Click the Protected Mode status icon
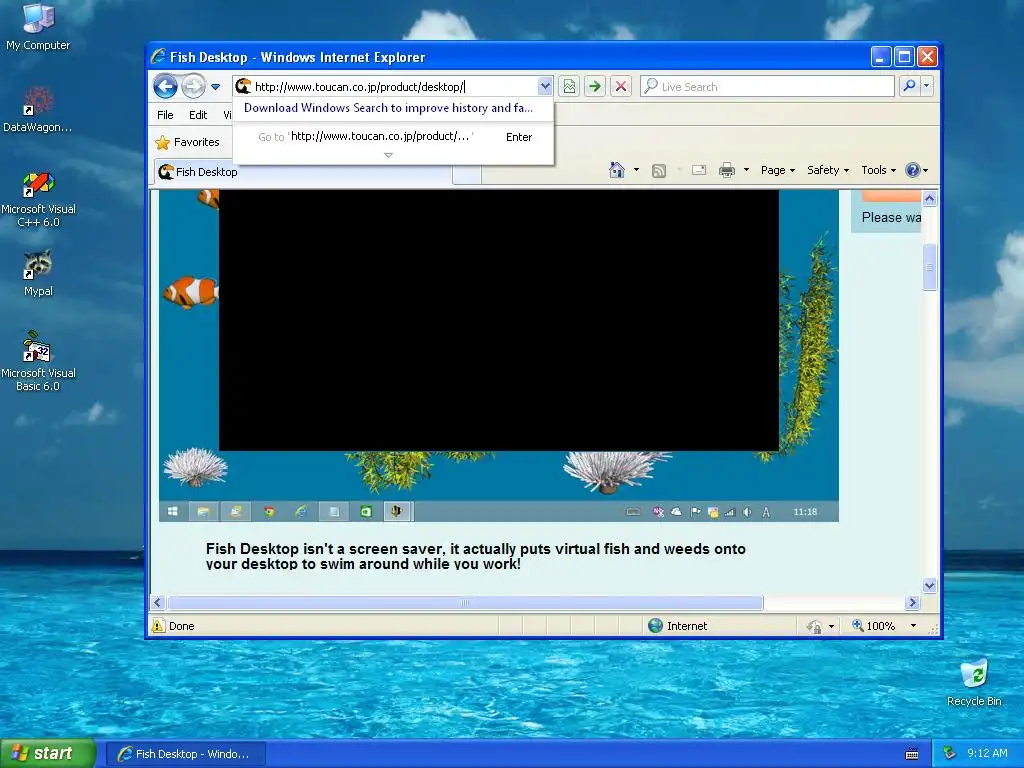 814,626
